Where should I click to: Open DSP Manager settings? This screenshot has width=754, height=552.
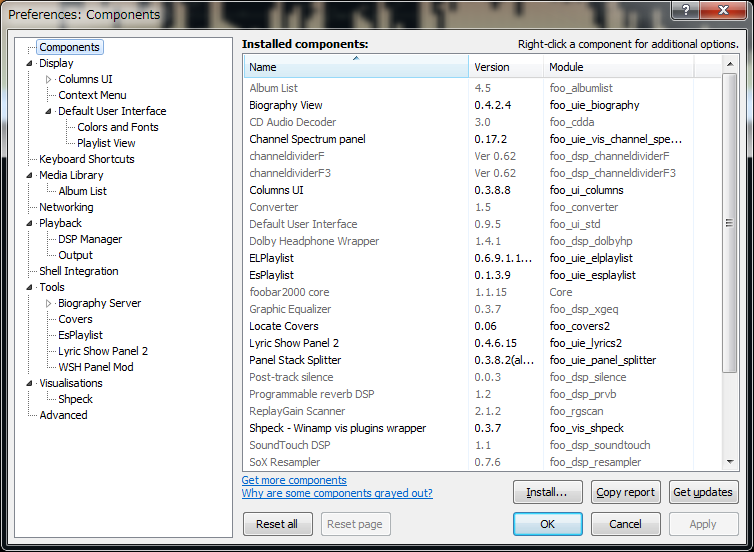pyautogui.click(x=90, y=239)
